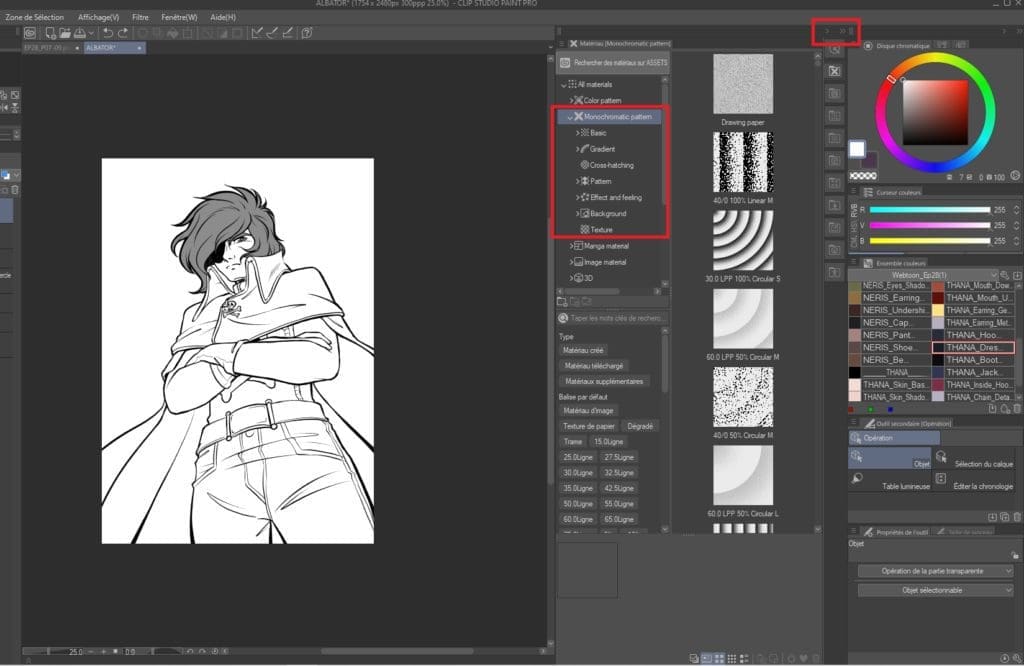Delete selected color in Ensemble couleurs
Screen dimensions: 1024x666
1017,409
